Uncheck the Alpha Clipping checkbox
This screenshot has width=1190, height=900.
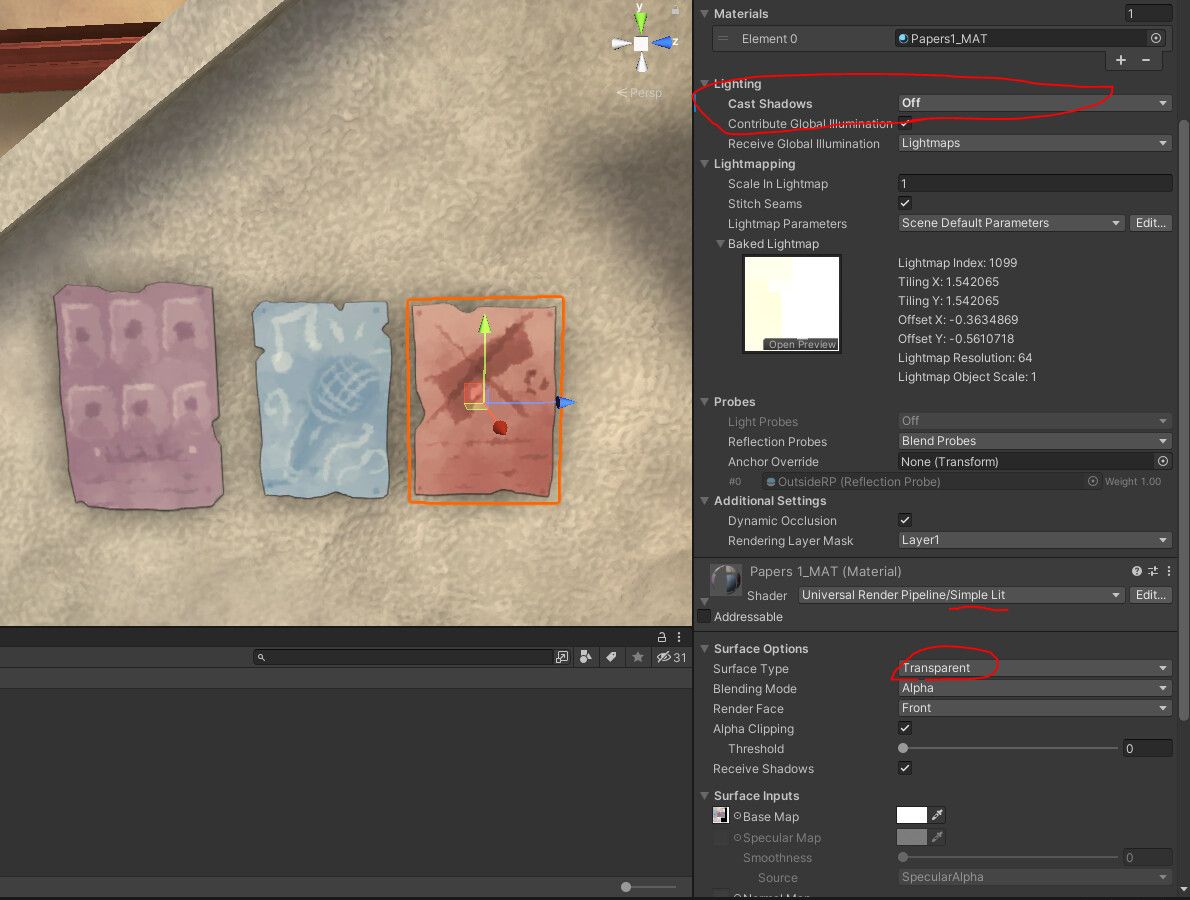tap(904, 728)
